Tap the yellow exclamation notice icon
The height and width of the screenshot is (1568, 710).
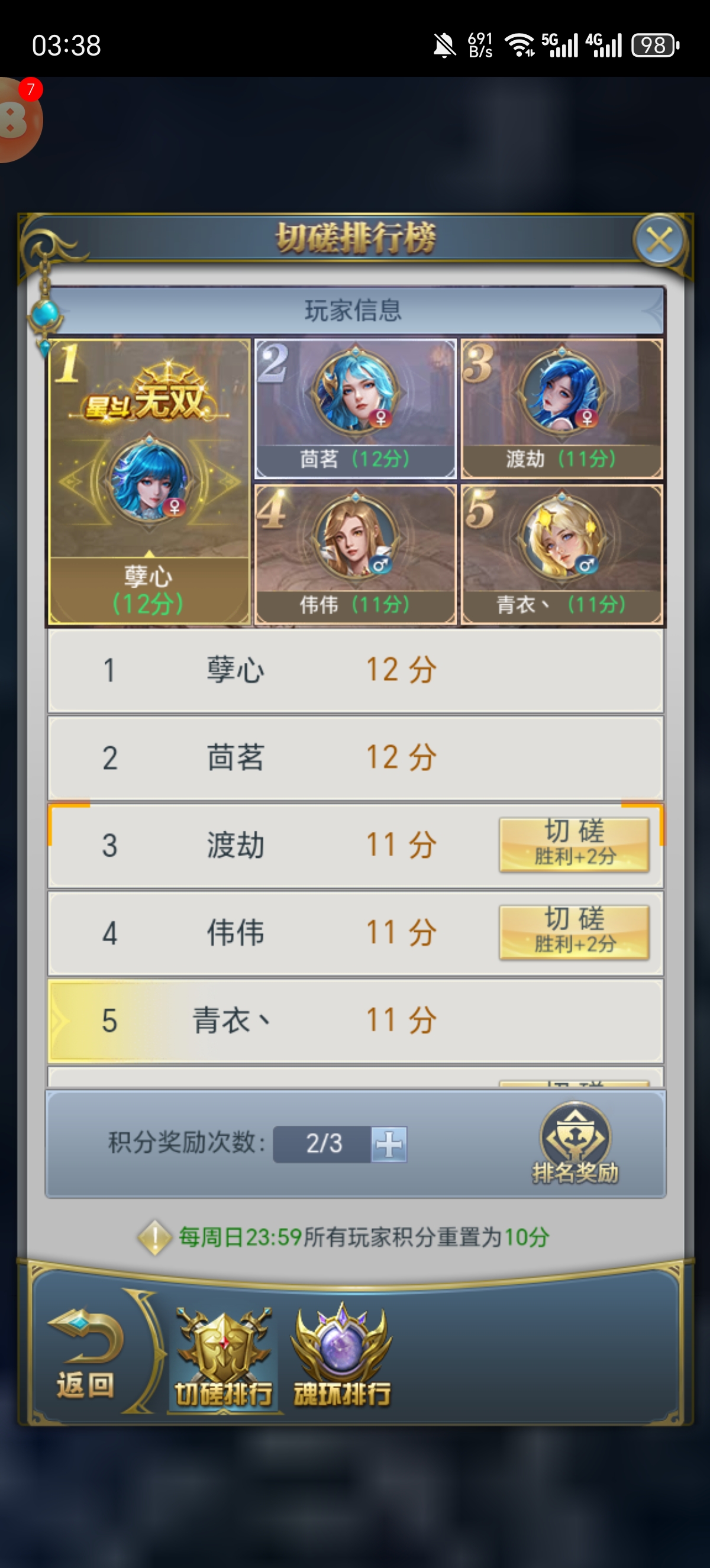(x=155, y=1237)
